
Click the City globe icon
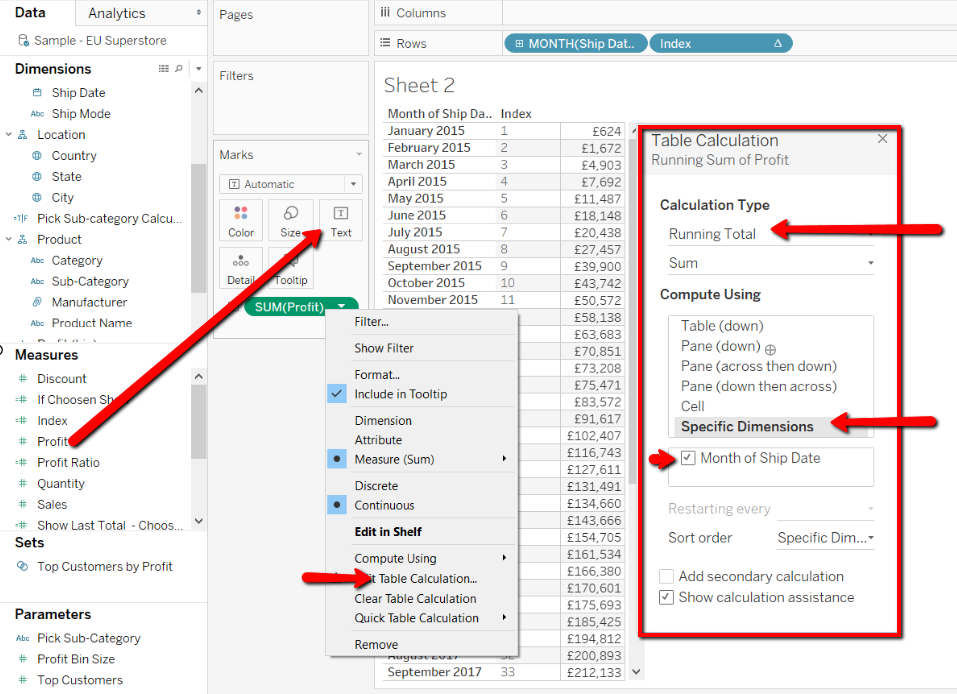[37, 197]
